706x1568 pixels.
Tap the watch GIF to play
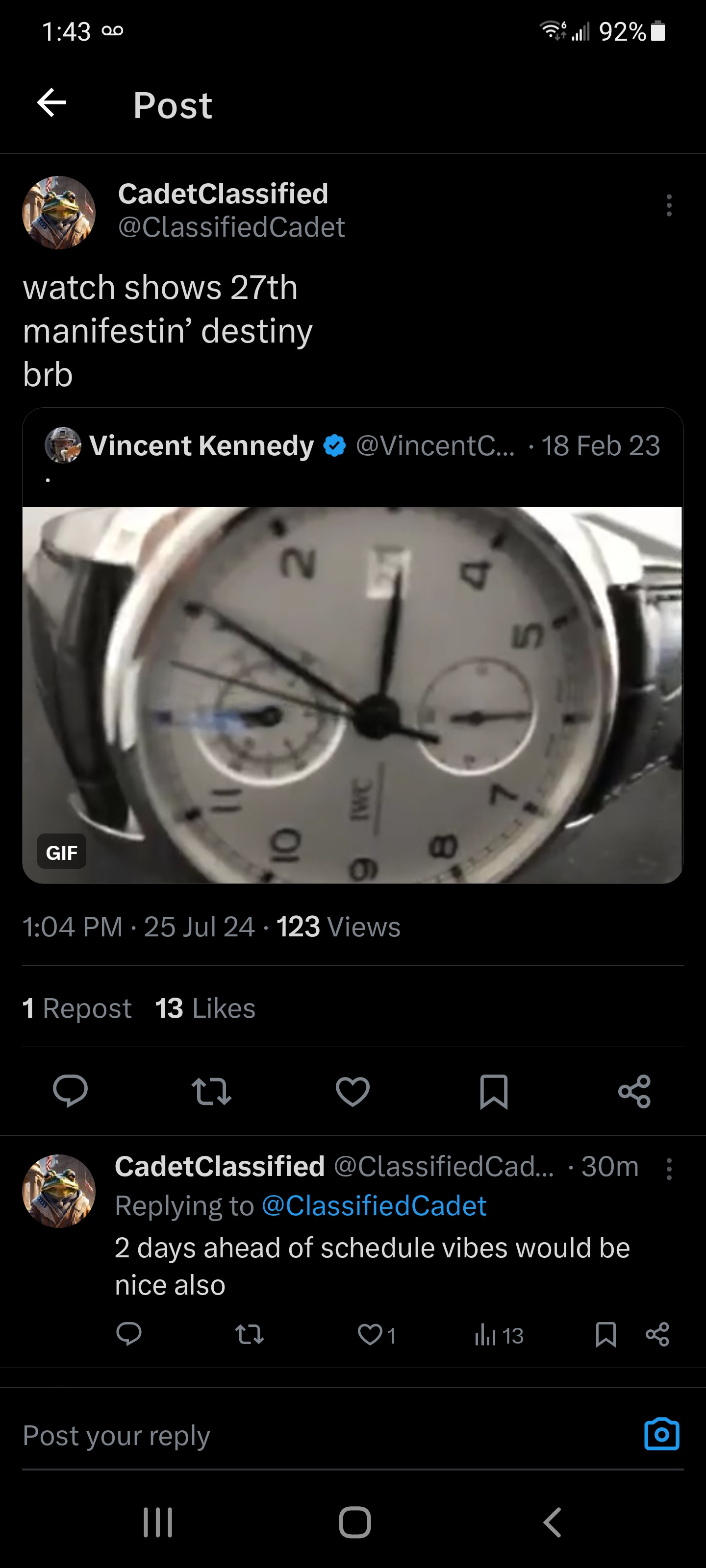pyautogui.click(x=353, y=694)
